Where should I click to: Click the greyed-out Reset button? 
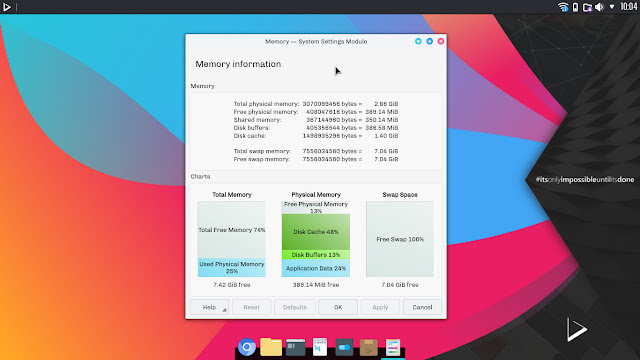(251, 307)
